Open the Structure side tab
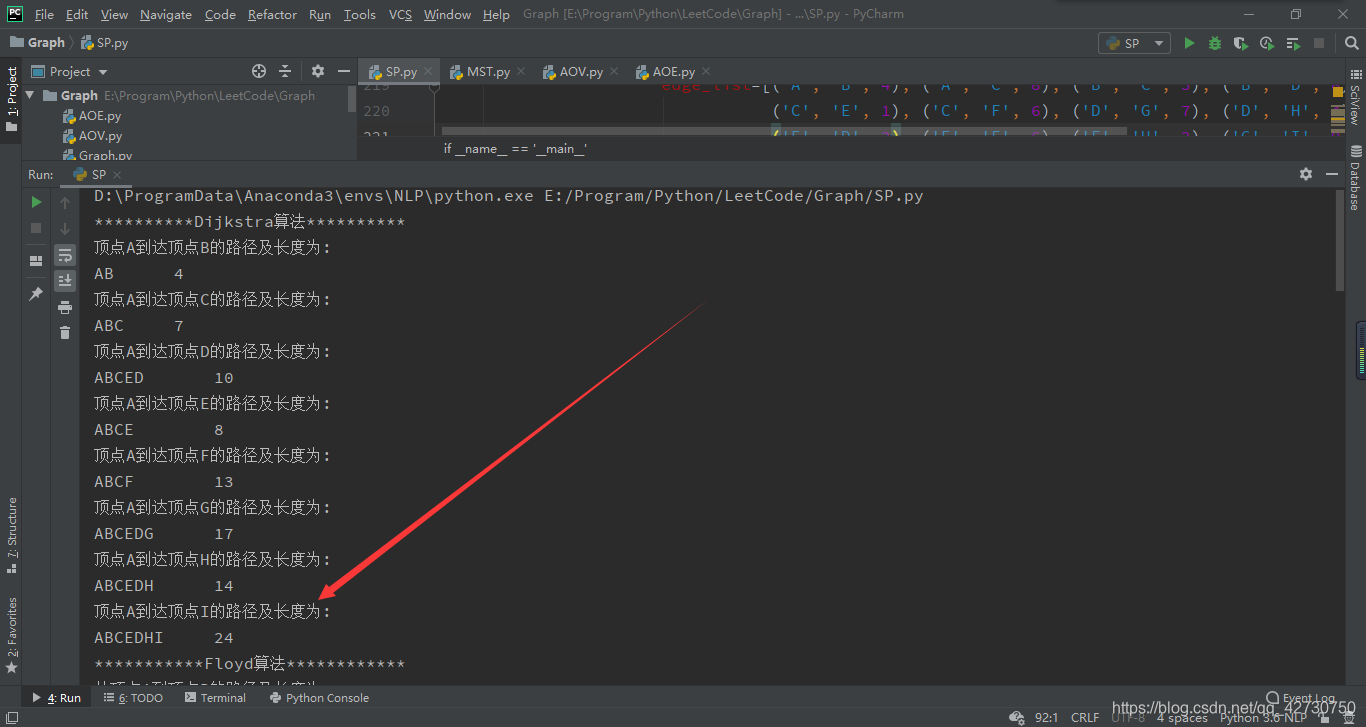 pyautogui.click(x=12, y=535)
